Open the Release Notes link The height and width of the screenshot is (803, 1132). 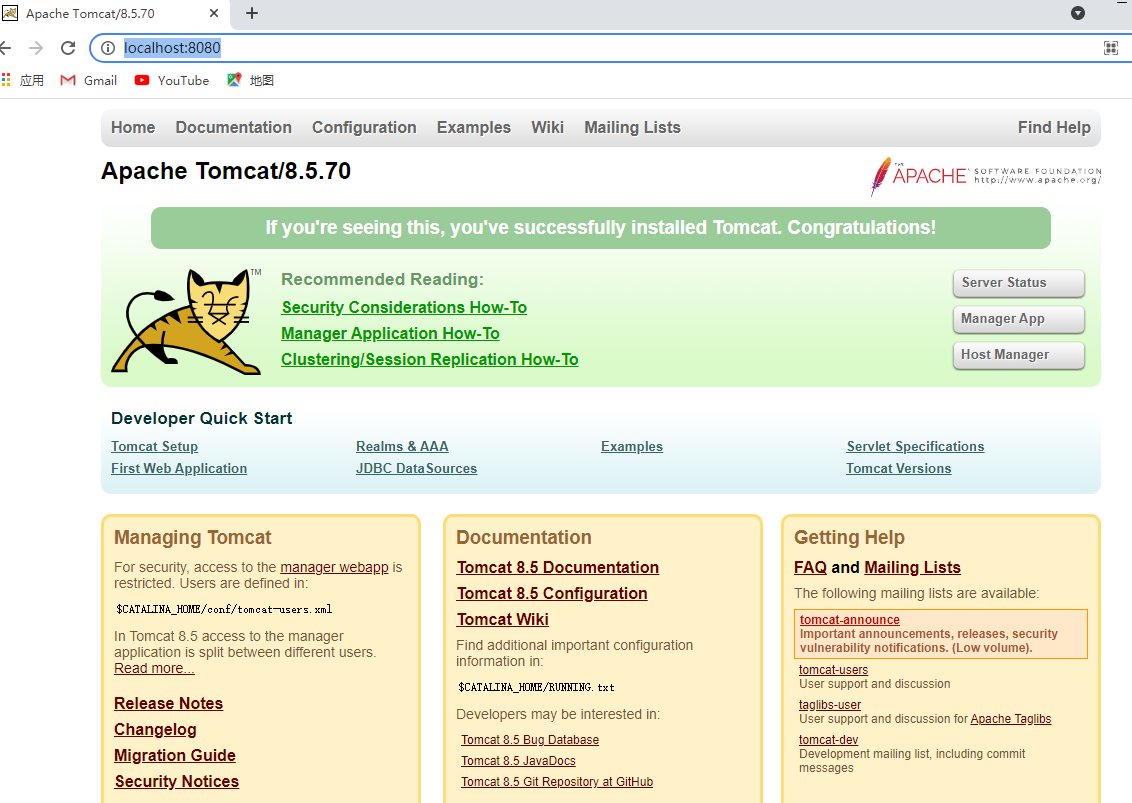point(168,703)
